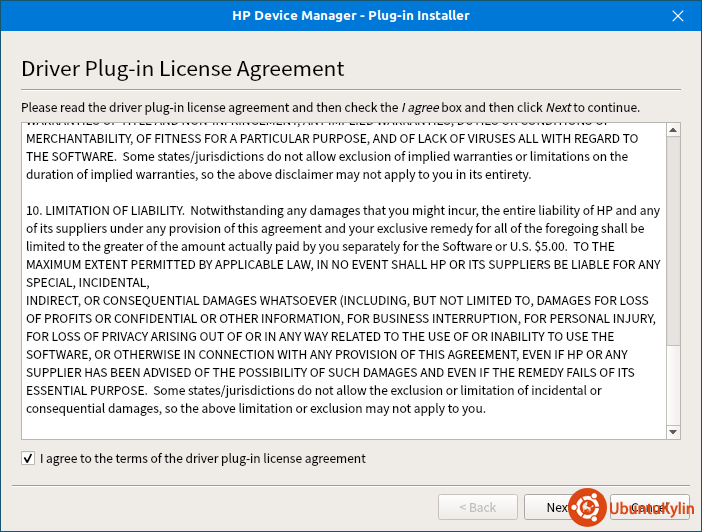This screenshot has width=702, height=532.
Task: Click the scroll down arrow of license text
Action: pyautogui.click(x=673, y=431)
